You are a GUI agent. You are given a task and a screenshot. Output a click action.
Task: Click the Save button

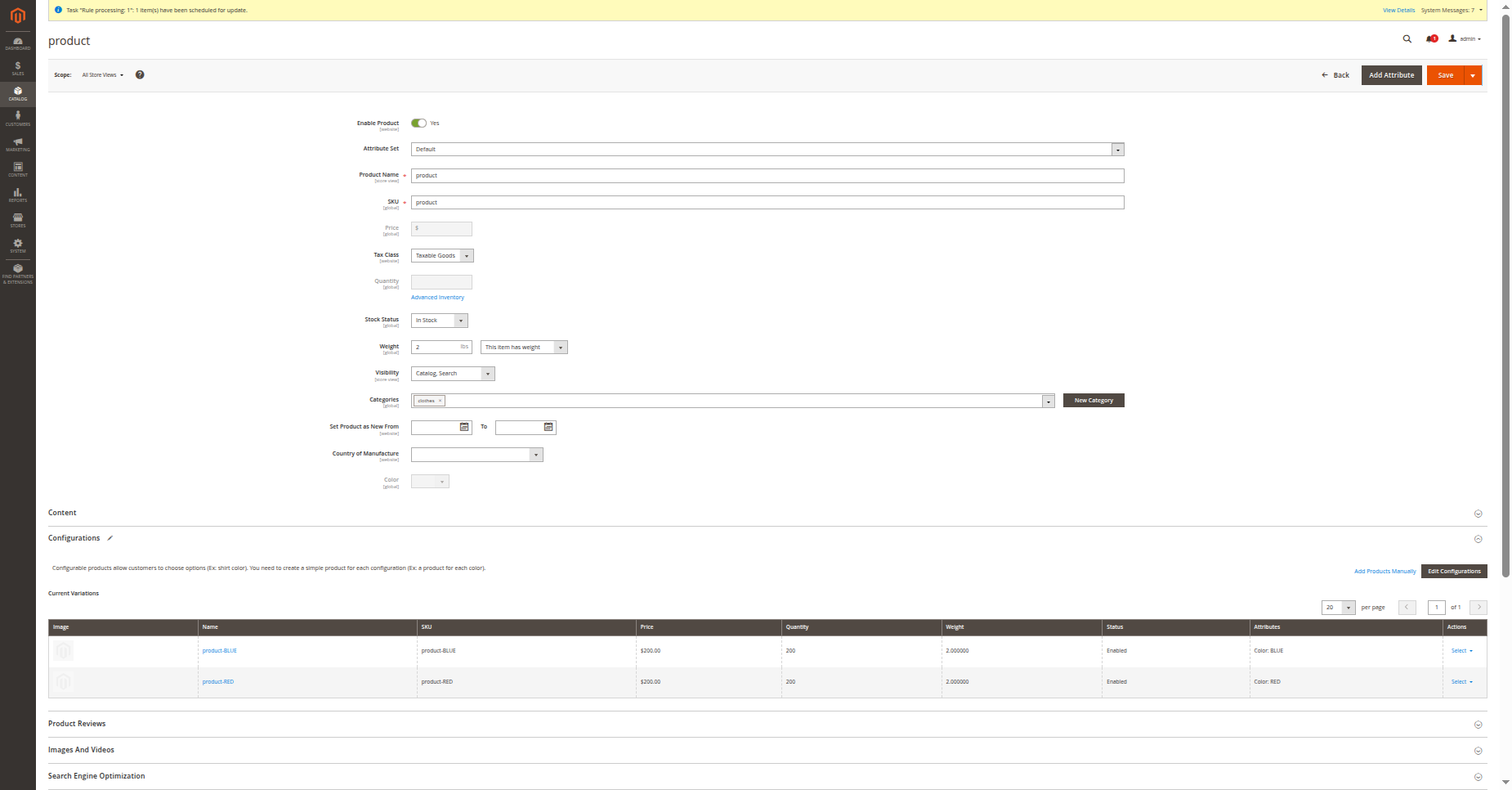(1446, 75)
